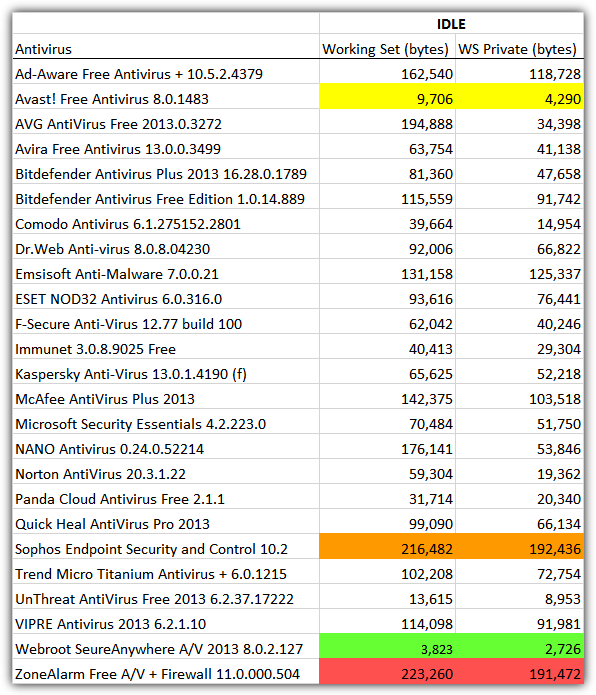The image size is (596, 695).
Task: Select cell value 102,208
Action: coord(427,575)
